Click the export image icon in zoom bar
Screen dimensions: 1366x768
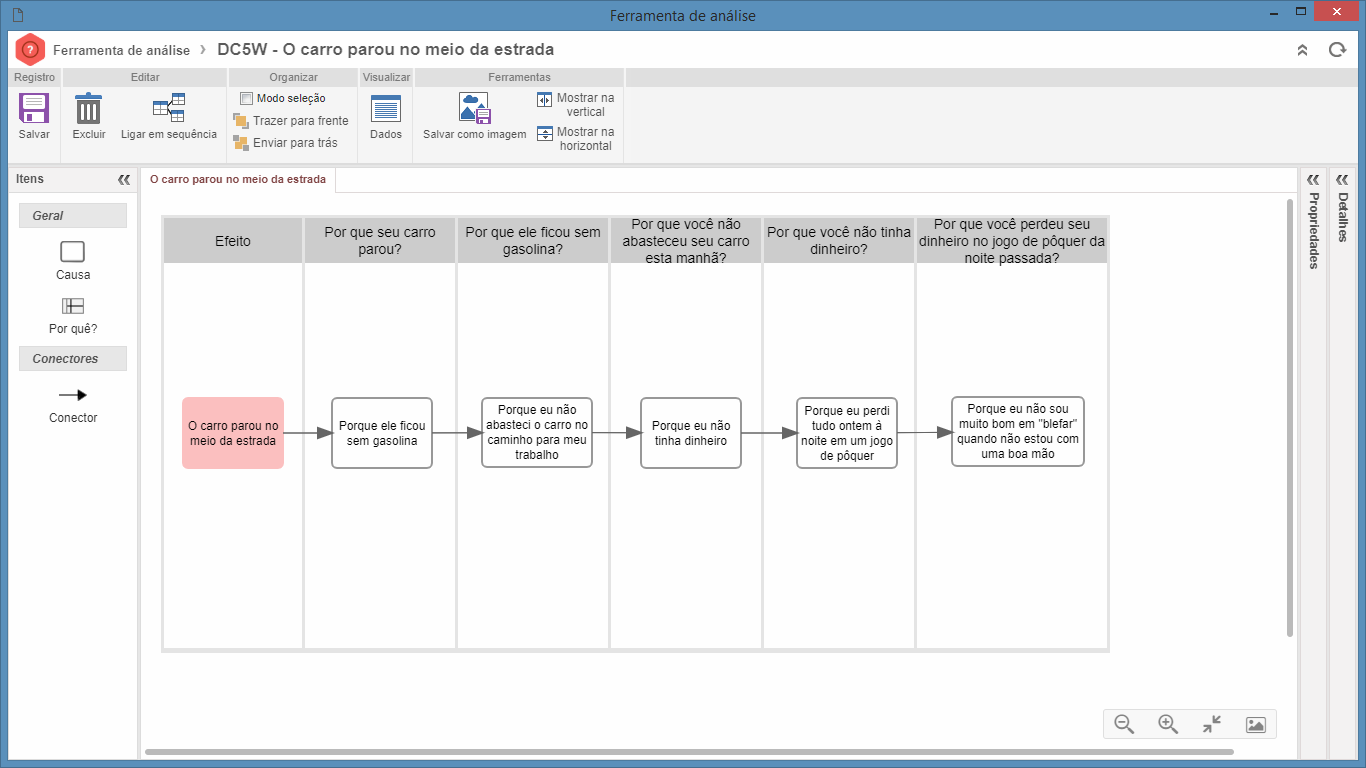[1256, 725]
